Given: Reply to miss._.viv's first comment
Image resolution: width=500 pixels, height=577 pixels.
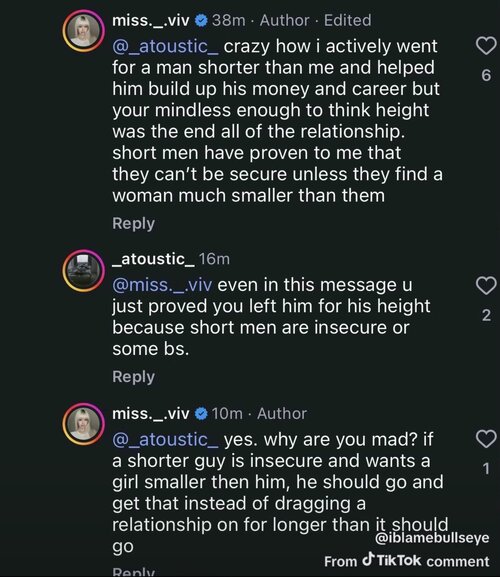Looking at the screenshot, I should 134,224.
